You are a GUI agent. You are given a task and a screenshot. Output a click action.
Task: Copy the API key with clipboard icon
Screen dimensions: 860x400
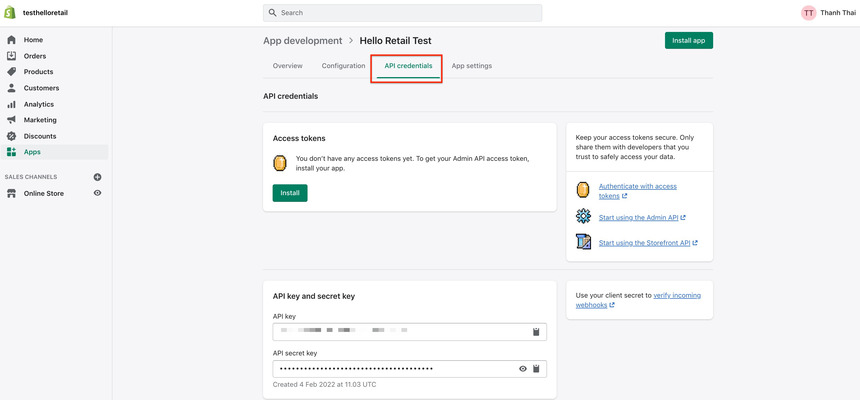pos(536,332)
